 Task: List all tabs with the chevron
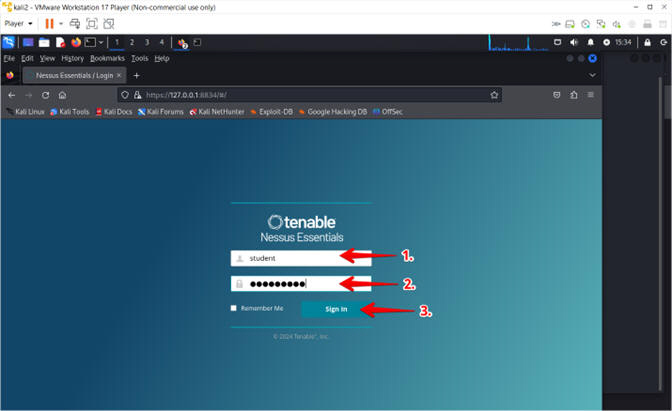[x=592, y=75]
